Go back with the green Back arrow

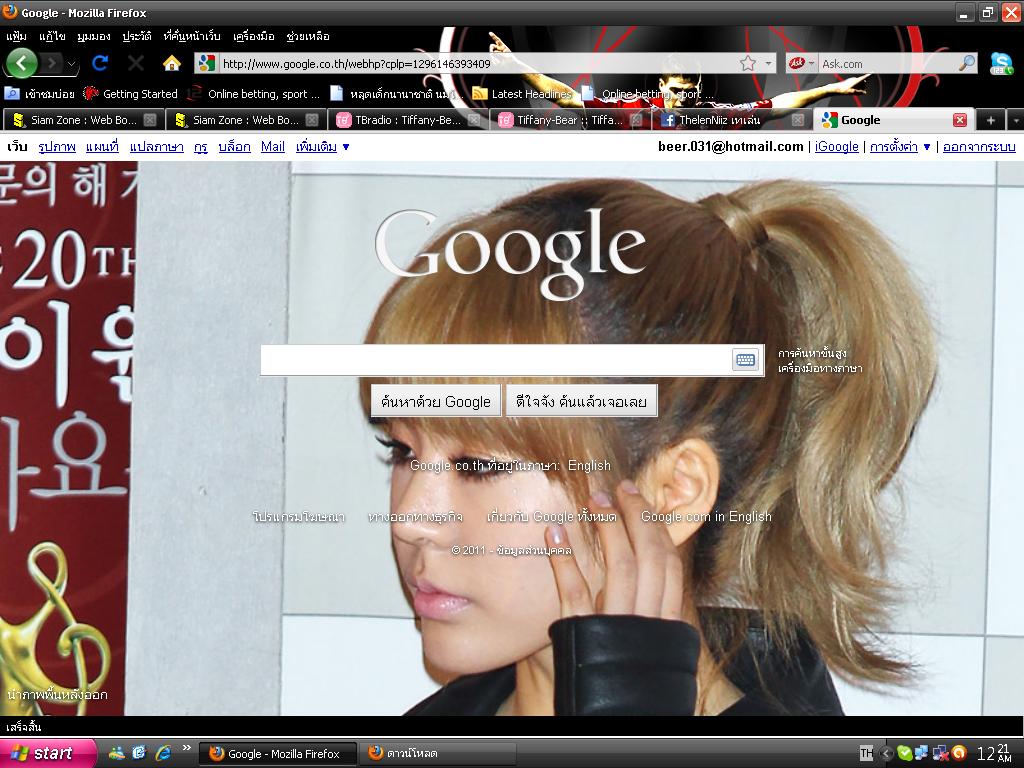tap(22, 63)
